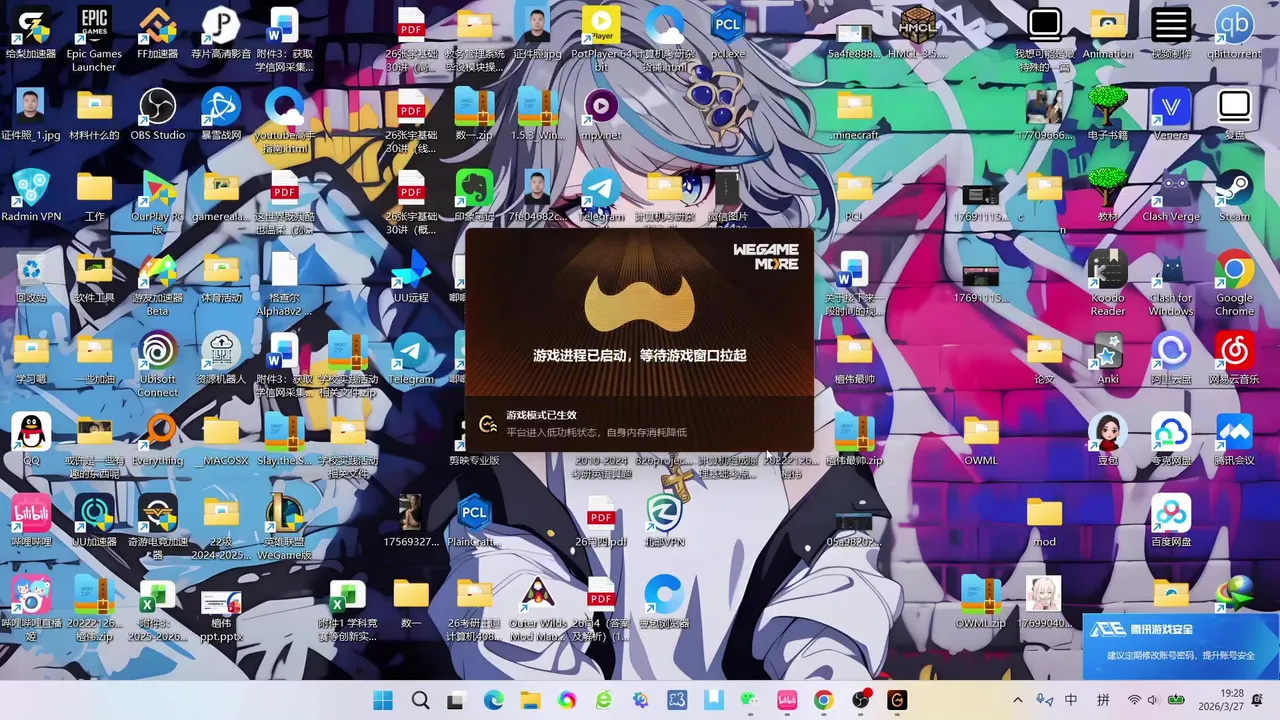The image size is (1280, 720).
Task: Open Epic Games Launcher desktop shortcut
Action: tap(94, 39)
